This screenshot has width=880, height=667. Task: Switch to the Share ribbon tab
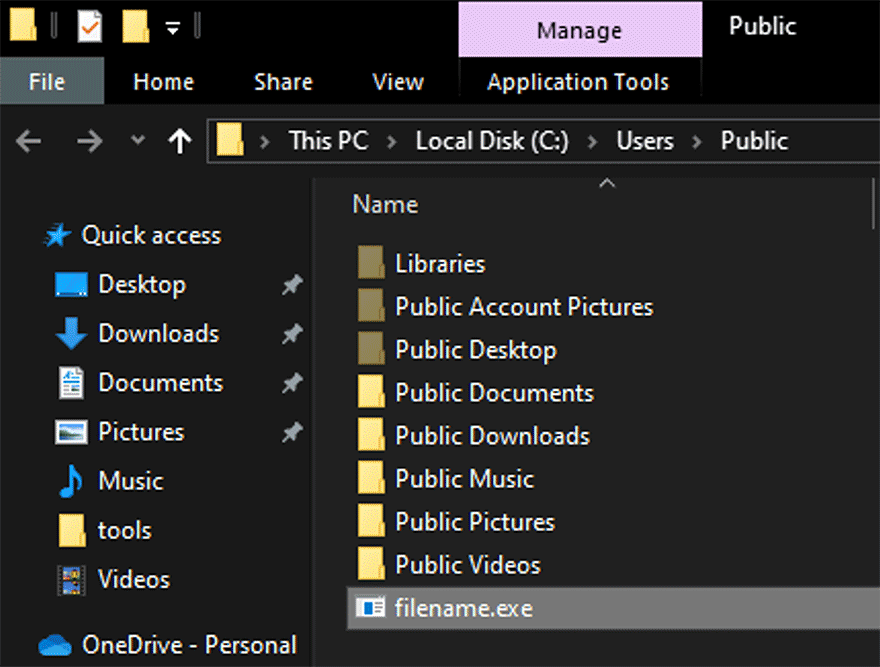click(283, 82)
